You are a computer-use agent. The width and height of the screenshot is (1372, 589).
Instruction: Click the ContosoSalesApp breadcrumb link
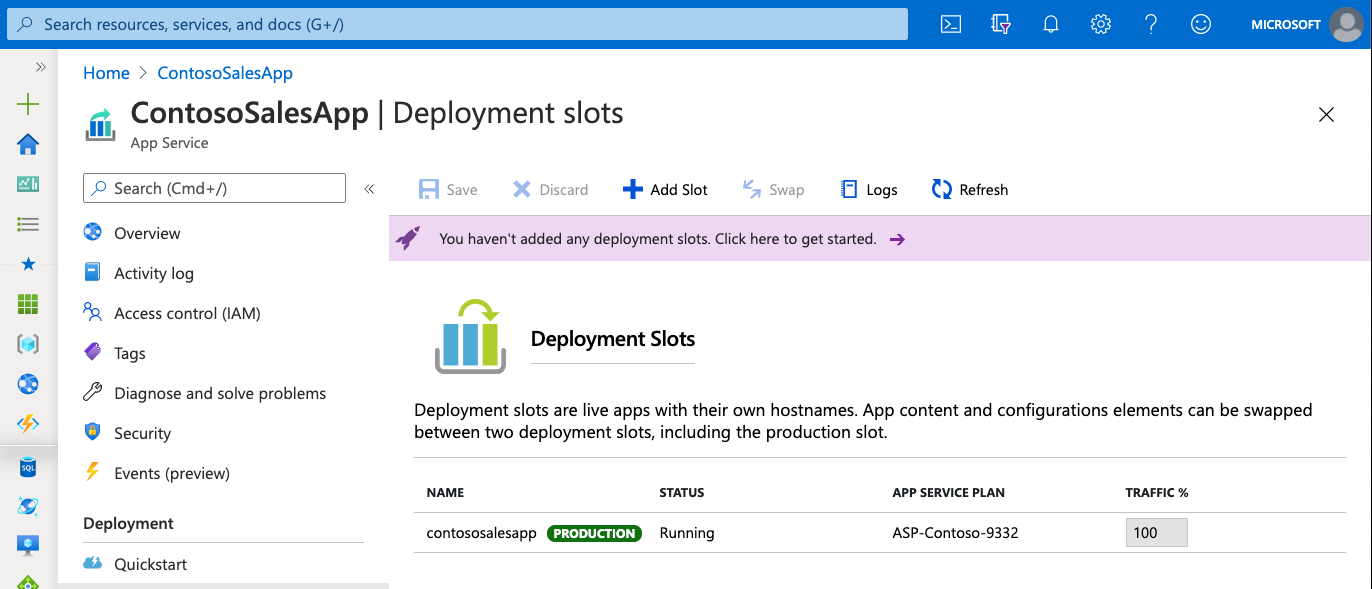tap(225, 73)
